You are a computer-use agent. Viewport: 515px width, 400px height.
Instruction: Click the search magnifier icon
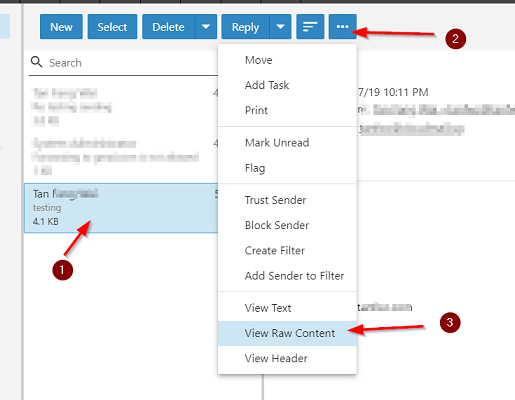[36, 62]
